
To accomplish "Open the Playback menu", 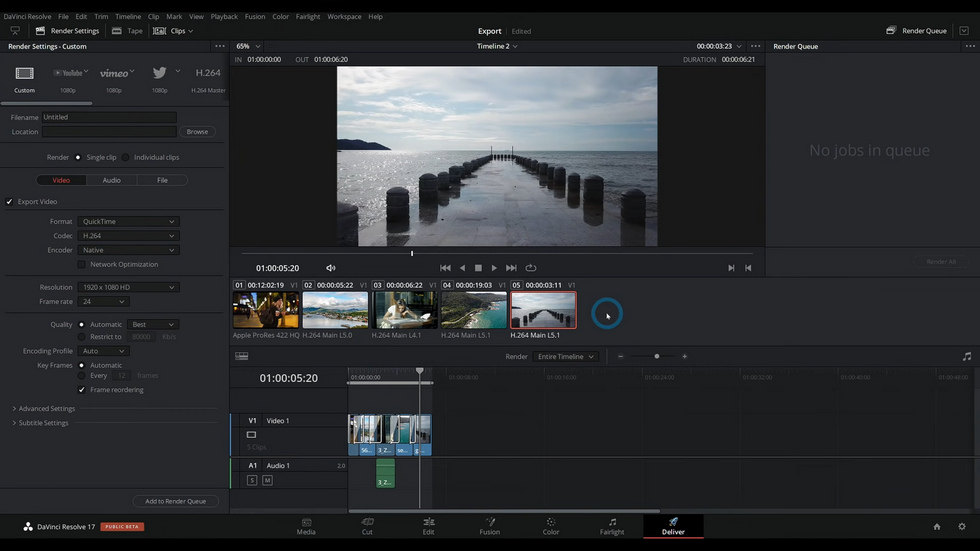I will point(224,16).
